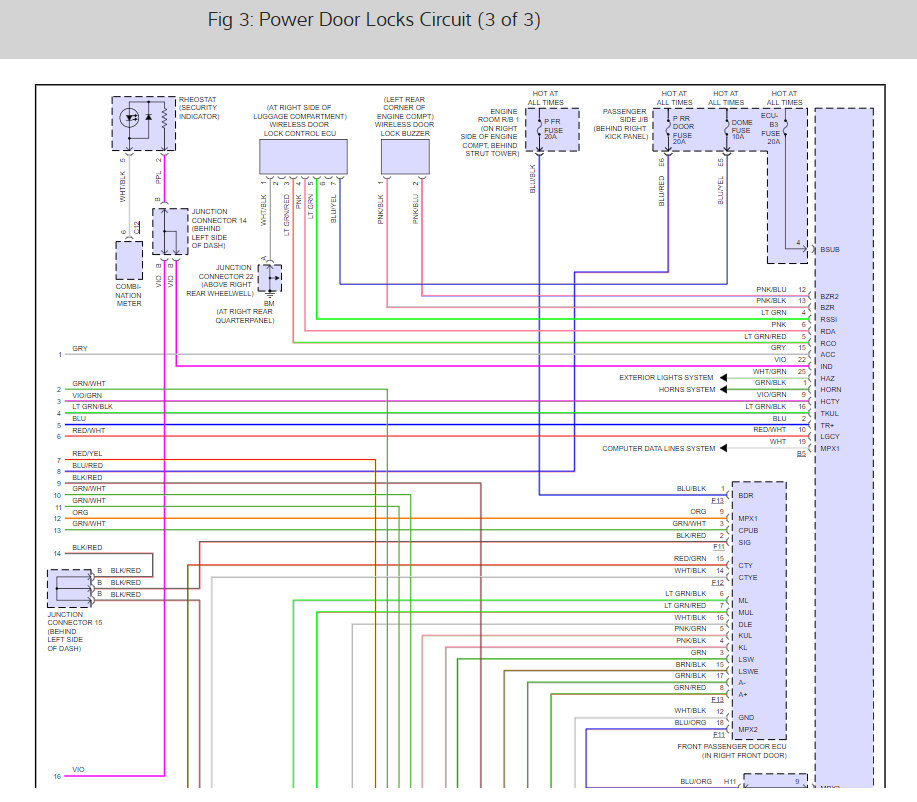Click the CPUB terminal label

[x=748, y=531]
